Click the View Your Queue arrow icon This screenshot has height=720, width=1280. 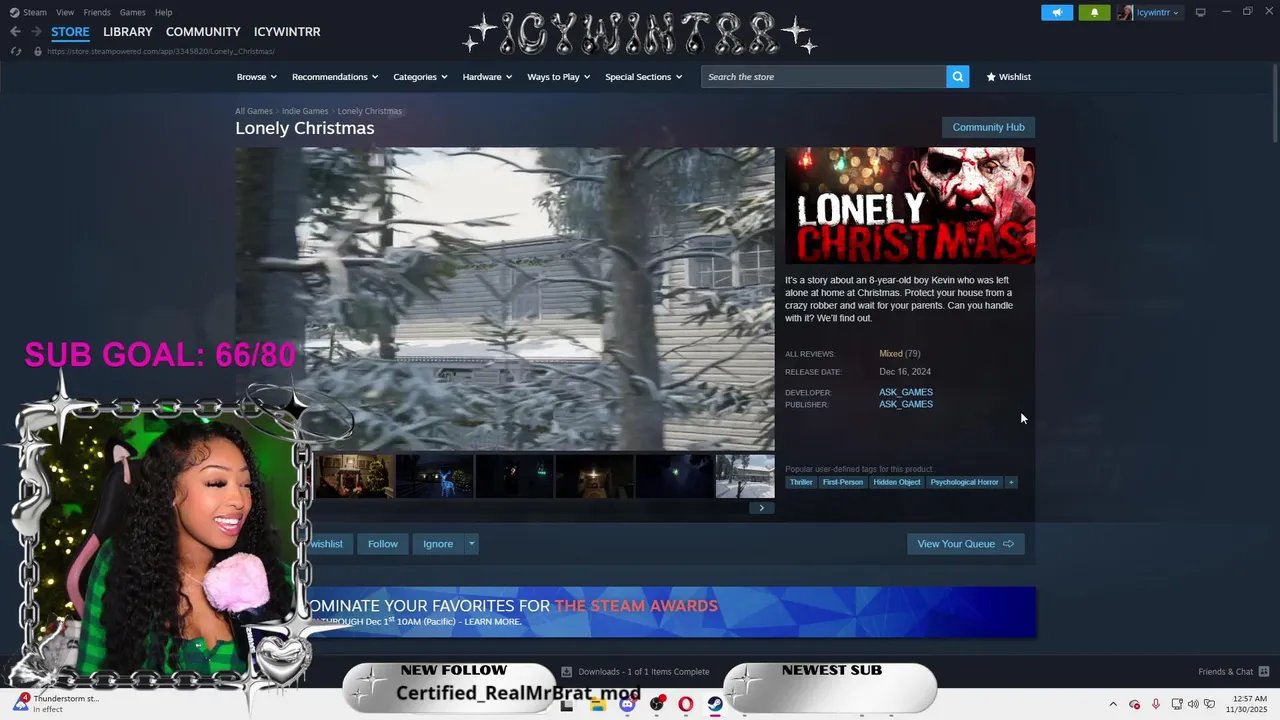1008,544
